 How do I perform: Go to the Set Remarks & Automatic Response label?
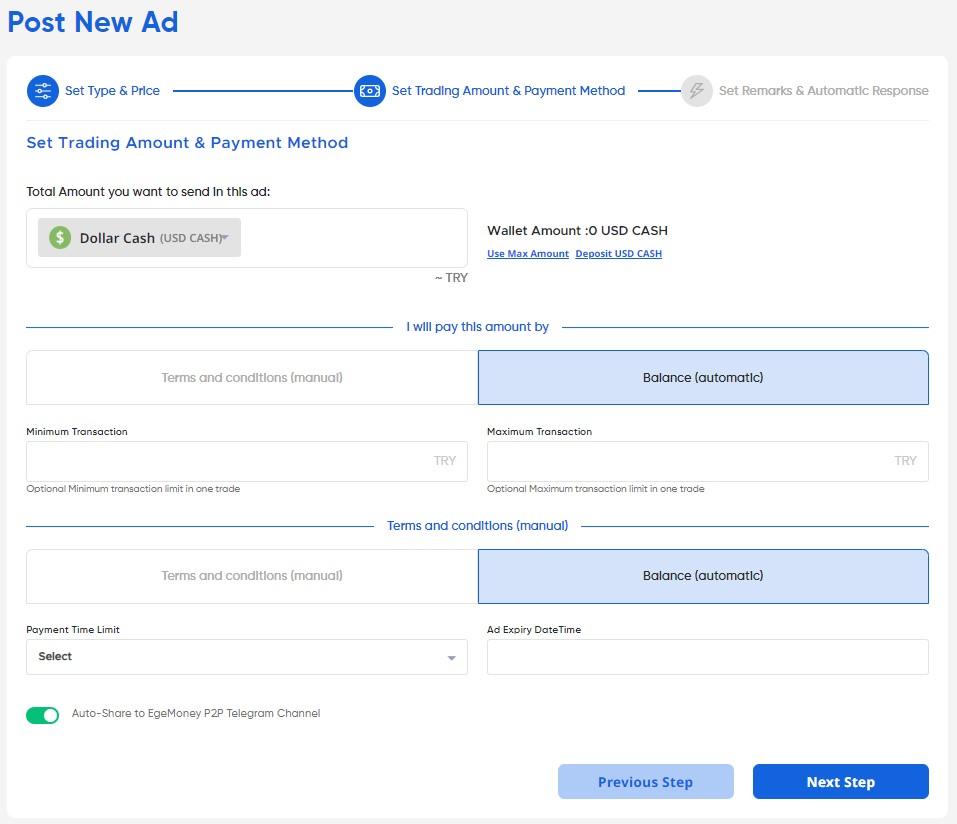tap(823, 91)
